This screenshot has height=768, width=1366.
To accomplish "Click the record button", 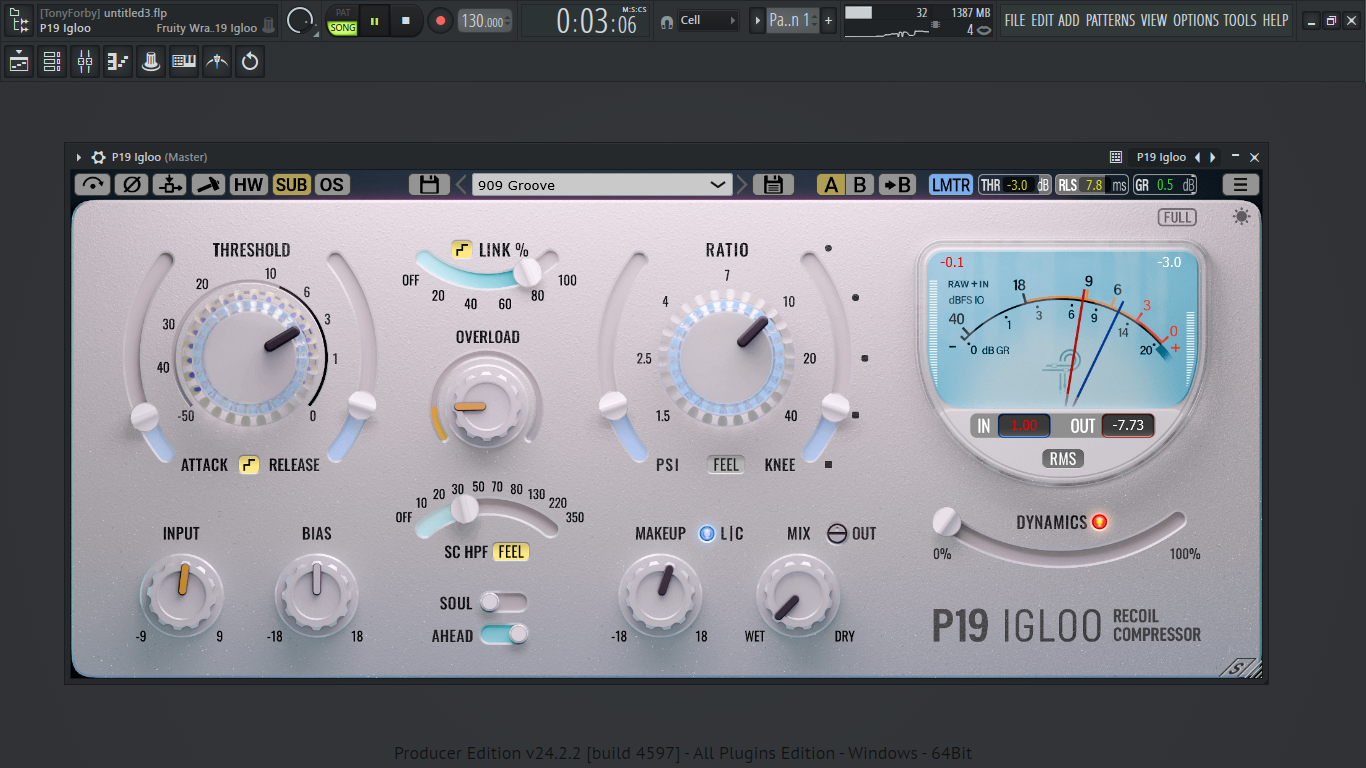I will pos(440,20).
